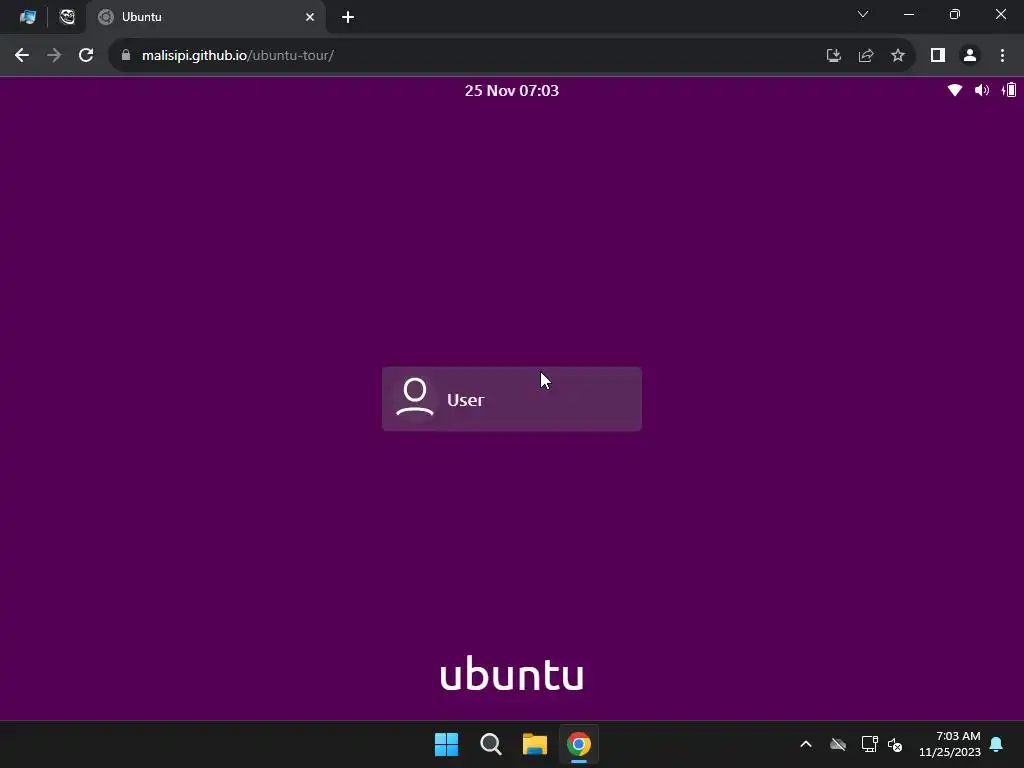
Task: Show hidden system tray icons
Action: [806, 744]
